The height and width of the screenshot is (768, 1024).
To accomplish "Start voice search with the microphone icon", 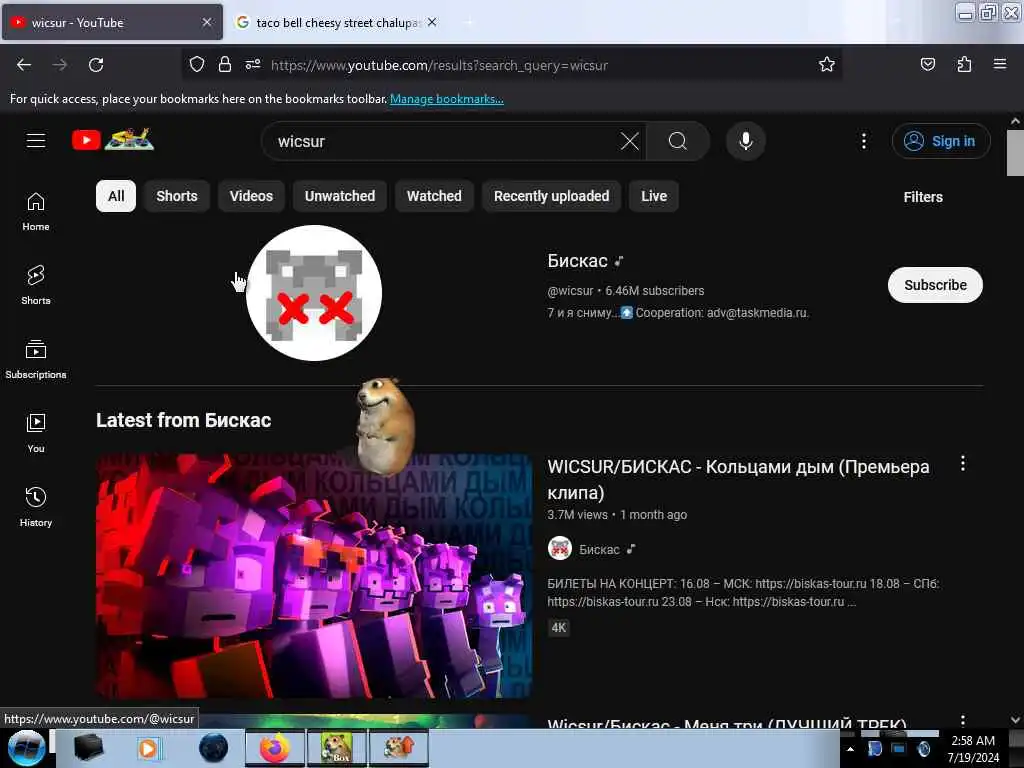I will (x=745, y=141).
